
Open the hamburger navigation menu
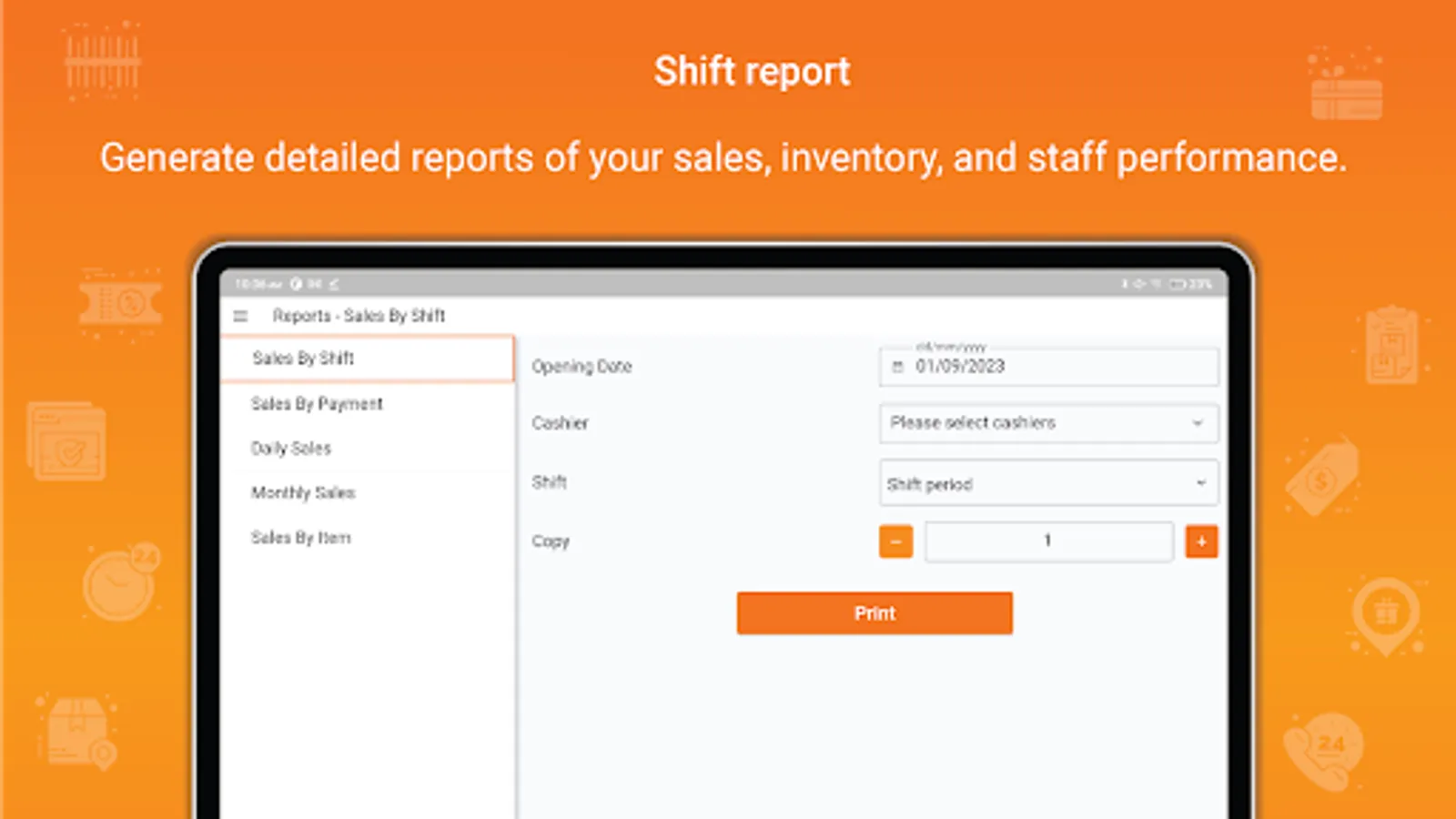click(240, 316)
